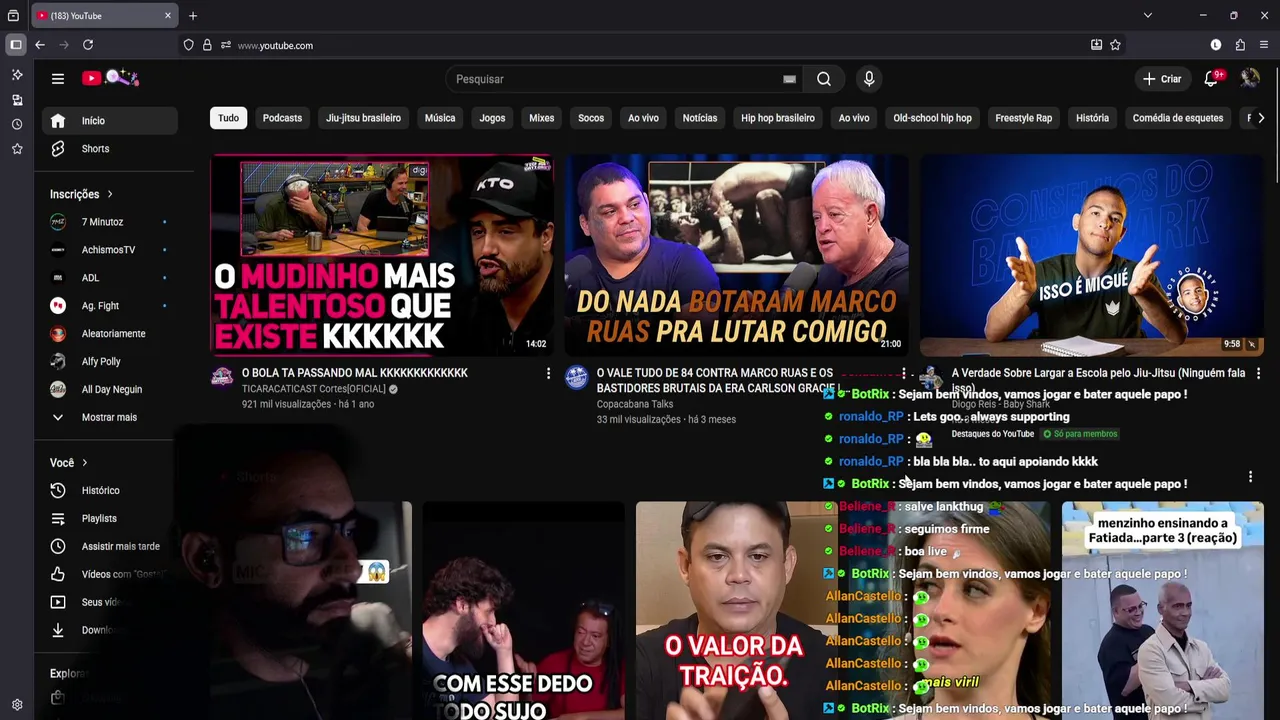Open ADL subscription channel

pyautogui.click(x=110, y=278)
